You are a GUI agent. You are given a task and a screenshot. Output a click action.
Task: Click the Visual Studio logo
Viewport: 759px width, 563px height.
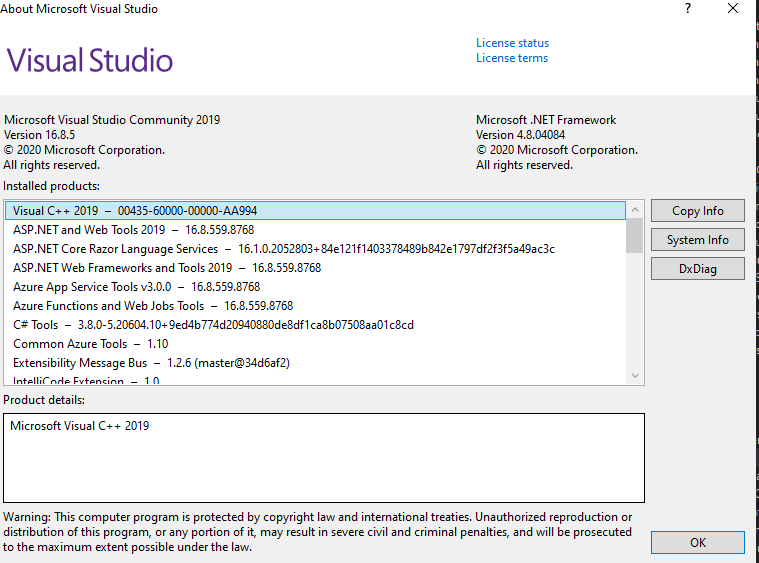click(90, 60)
